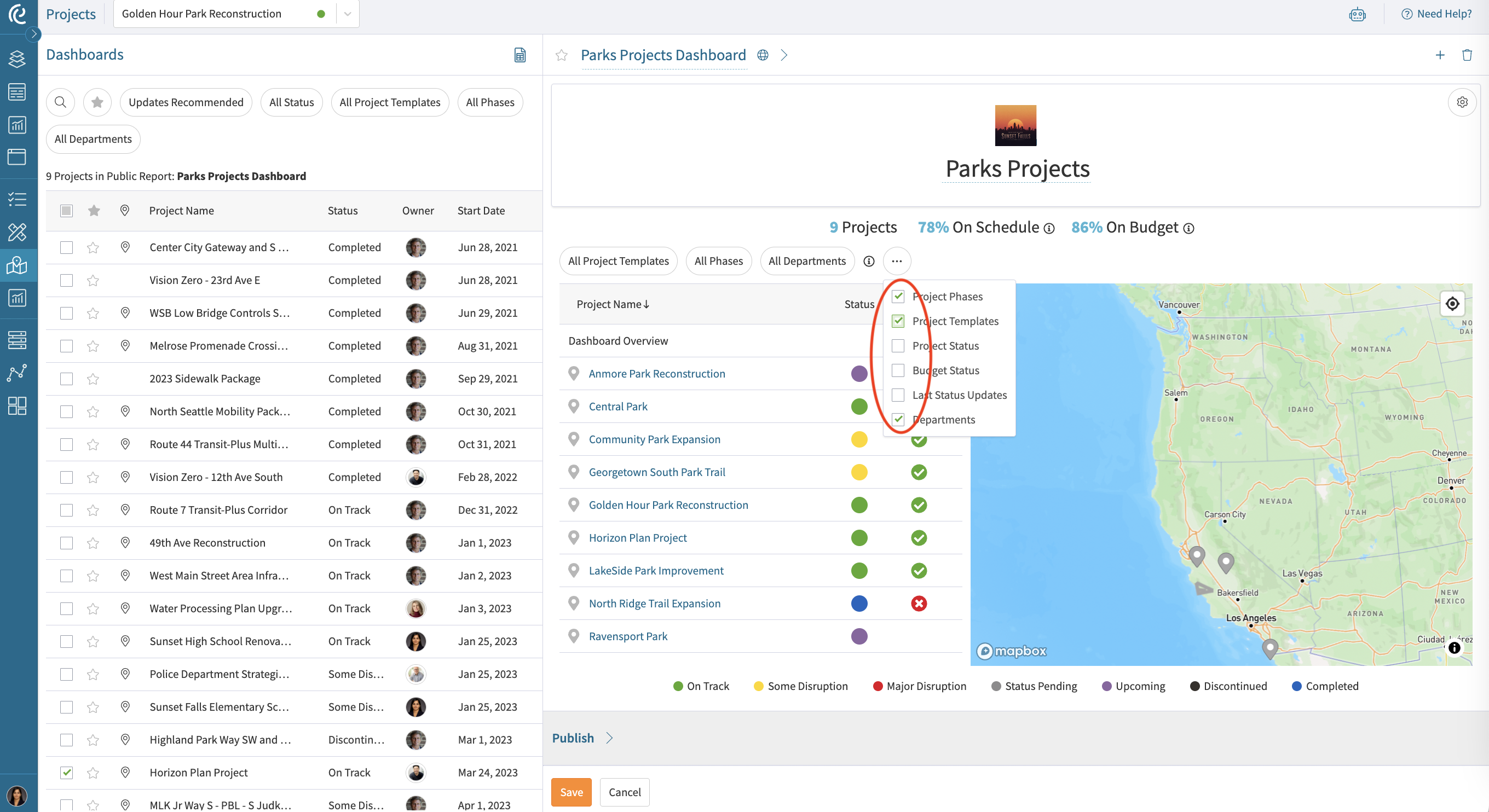Uncheck the Departments option

point(898,420)
